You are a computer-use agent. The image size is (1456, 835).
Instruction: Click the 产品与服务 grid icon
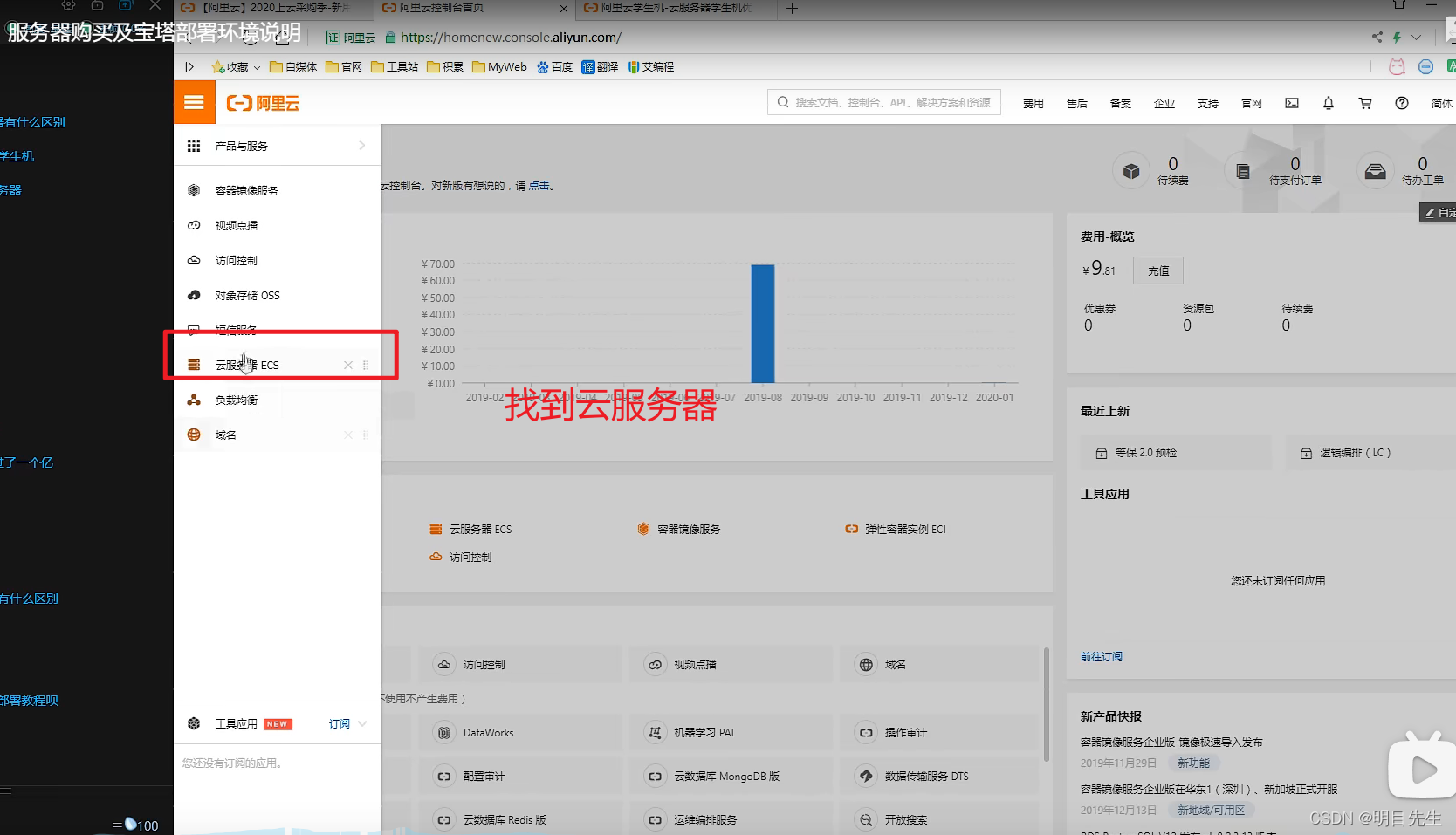(x=194, y=146)
